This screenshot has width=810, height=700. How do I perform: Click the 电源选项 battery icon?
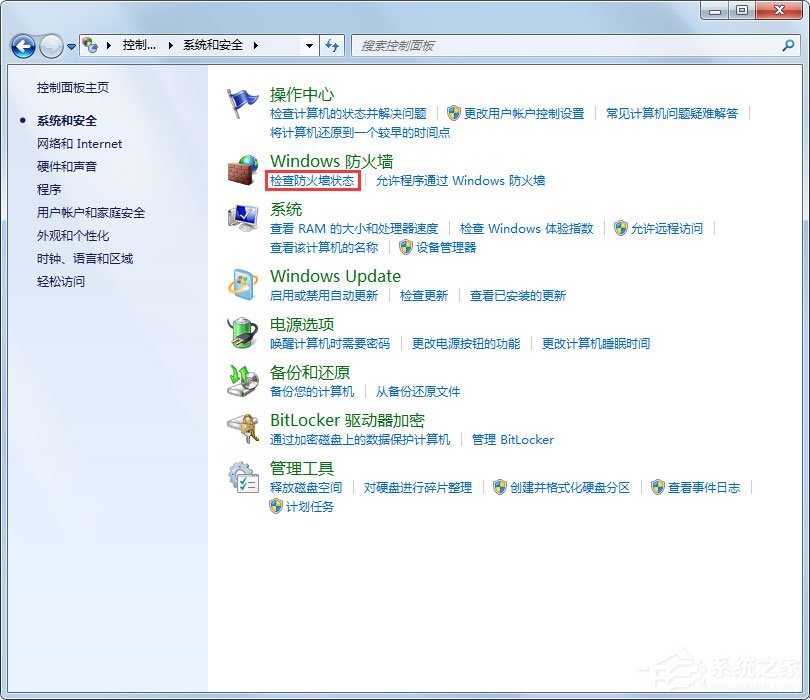pyautogui.click(x=242, y=333)
